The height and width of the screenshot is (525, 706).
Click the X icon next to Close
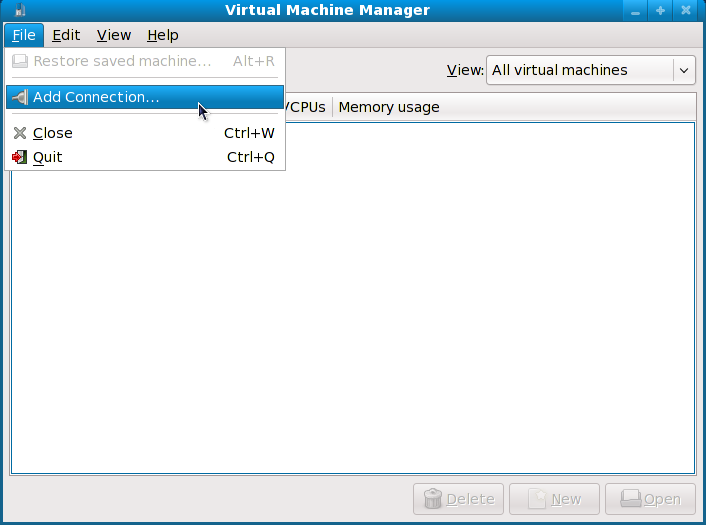pos(20,133)
